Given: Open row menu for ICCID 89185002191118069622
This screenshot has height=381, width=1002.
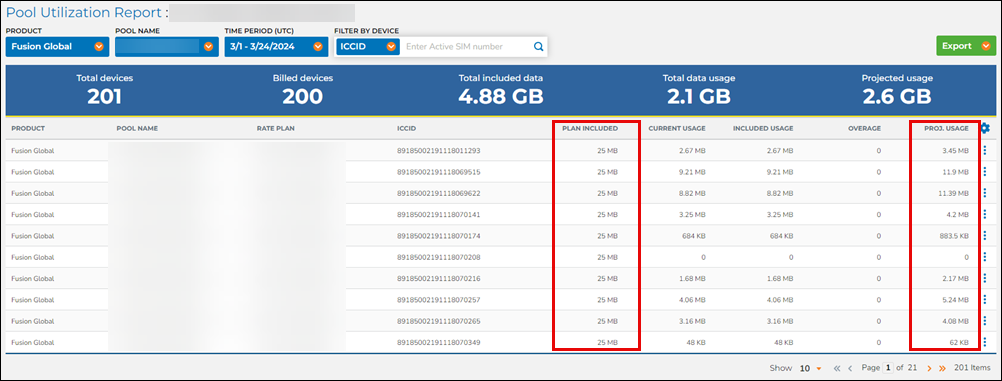Looking at the screenshot, I should click(985, 193).
